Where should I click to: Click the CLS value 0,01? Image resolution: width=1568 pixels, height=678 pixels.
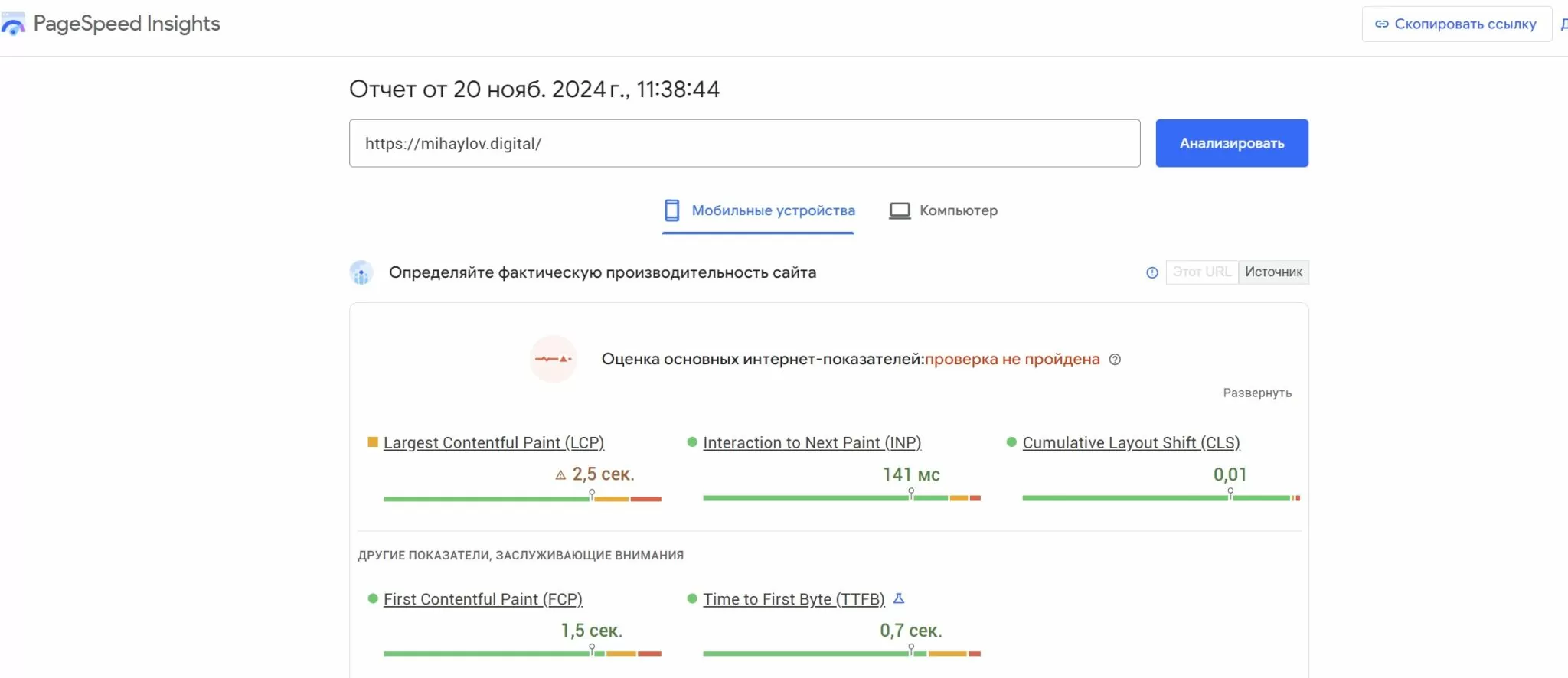1230,474
